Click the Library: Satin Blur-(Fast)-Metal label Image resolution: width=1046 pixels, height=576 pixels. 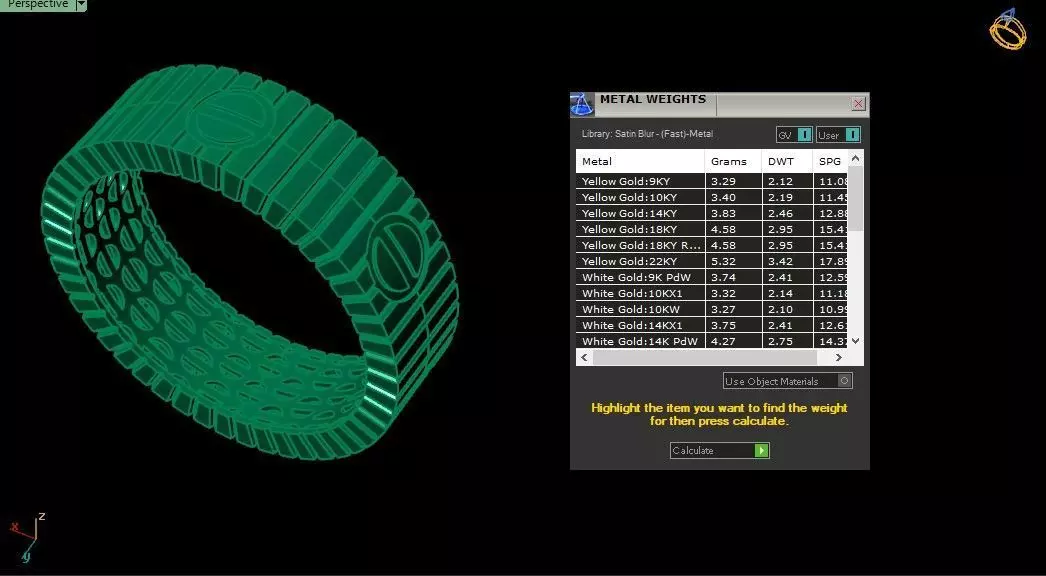647,134
